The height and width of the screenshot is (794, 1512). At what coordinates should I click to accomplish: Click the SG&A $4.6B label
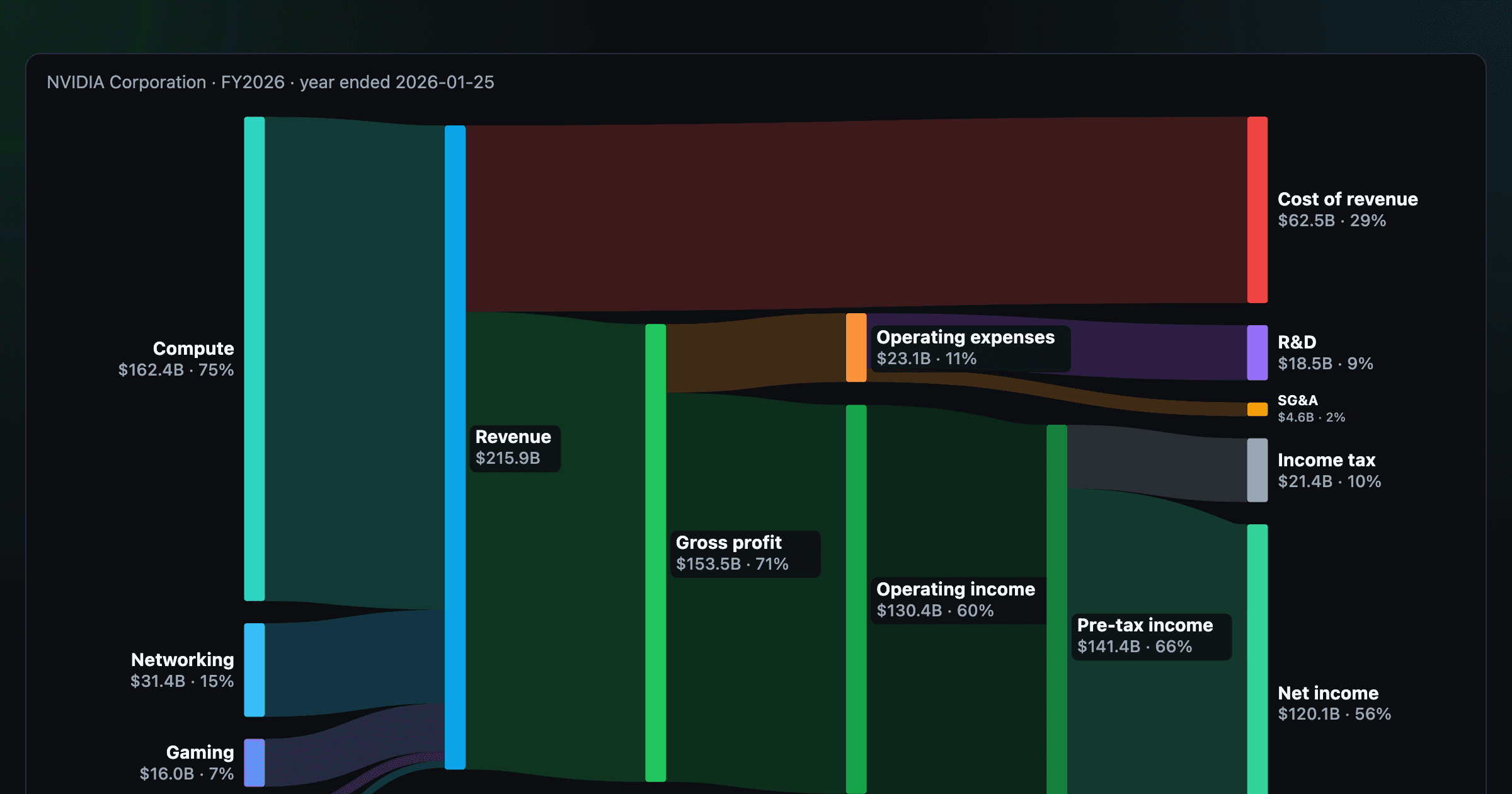coord(1311,408)
